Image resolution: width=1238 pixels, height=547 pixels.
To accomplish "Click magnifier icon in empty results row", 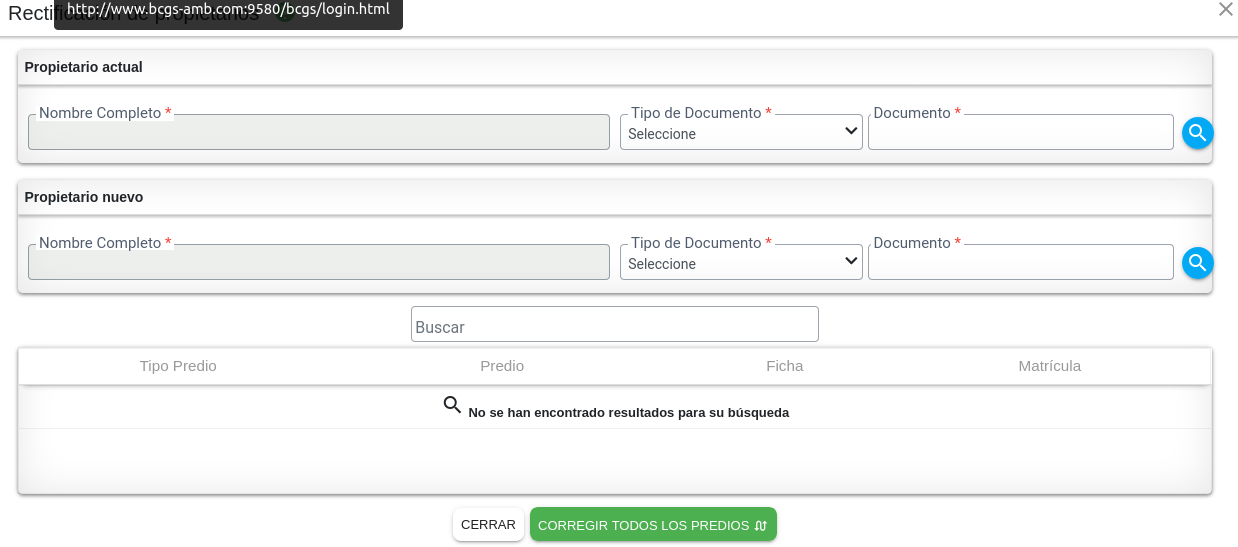I will click(452, 405).
